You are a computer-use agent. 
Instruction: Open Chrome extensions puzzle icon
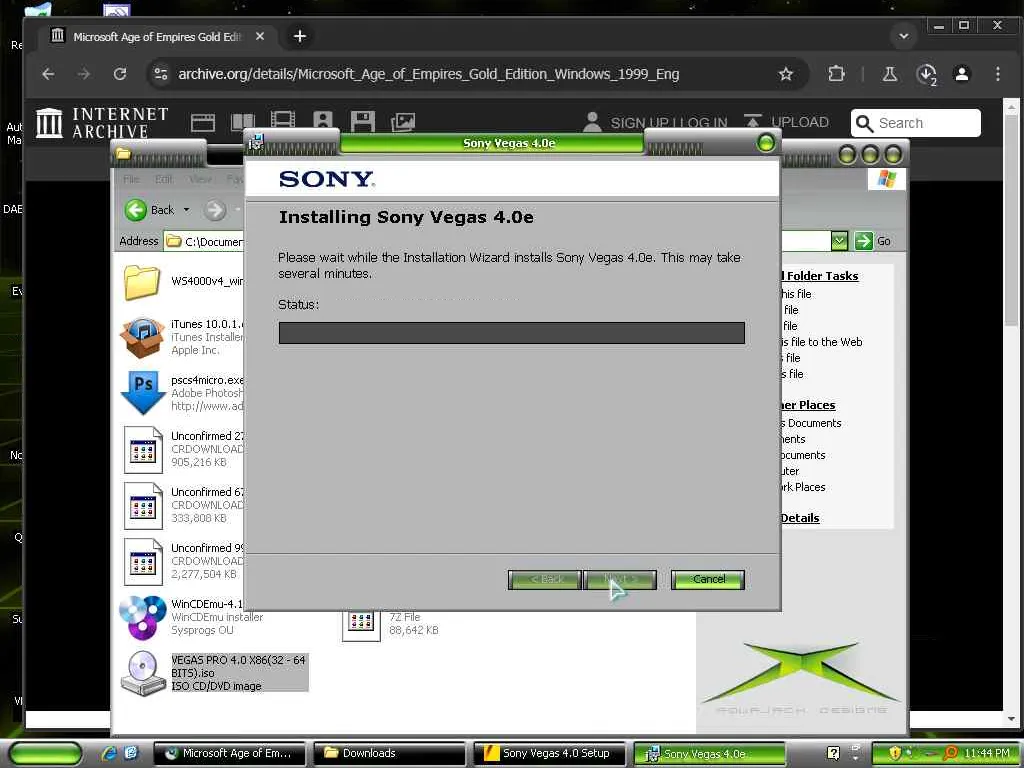click(x=836, y=74)
